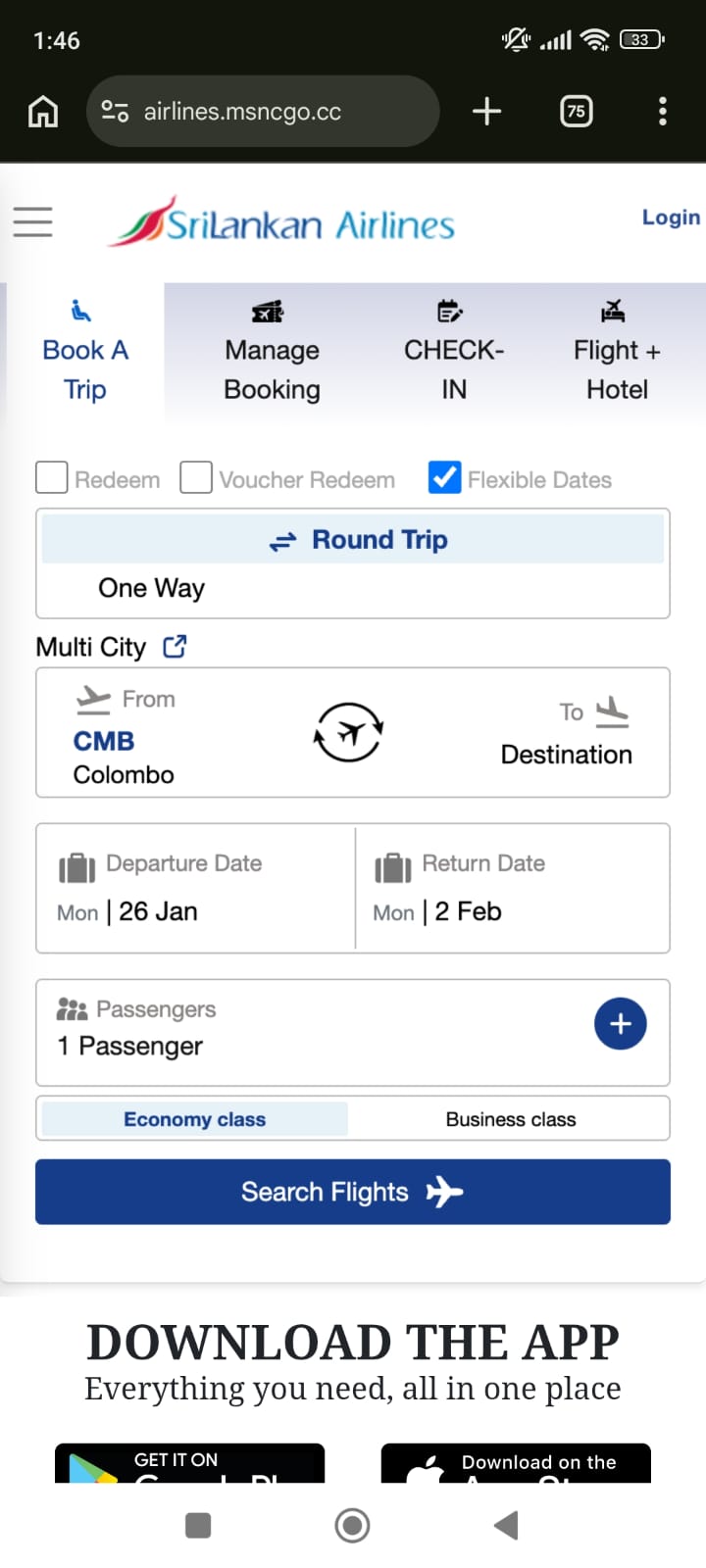Open browser three-dot overflow menu
The height and width of the screenshot is (1568, 706).
tap(663, 112)
